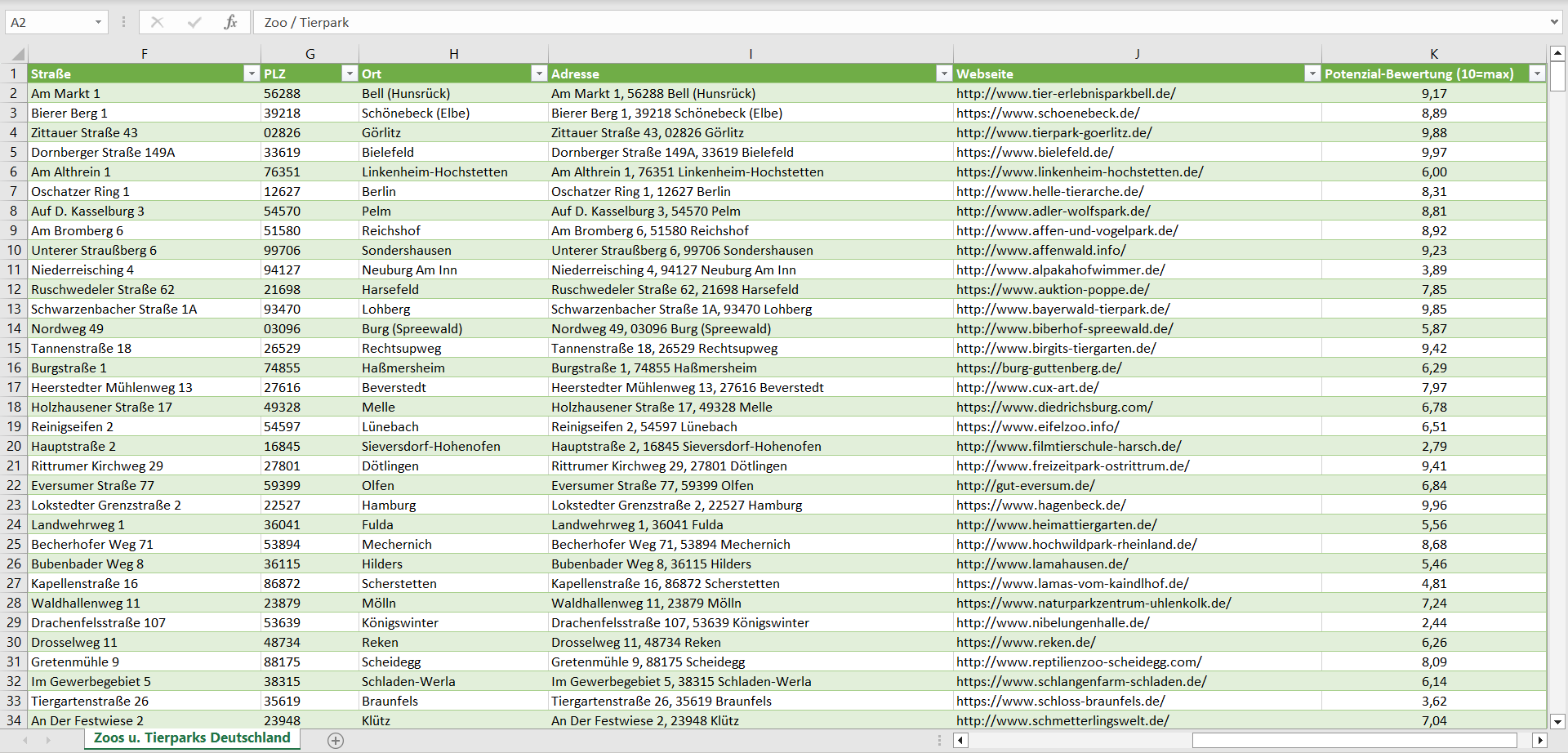Viewport: 1568px width, 753px height.
Task: Select column J header
Action: [x=1137, y=54]
